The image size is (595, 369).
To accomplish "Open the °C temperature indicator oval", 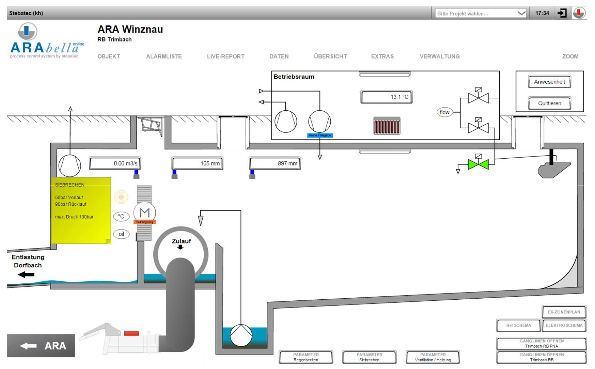I will coord(121,217).
